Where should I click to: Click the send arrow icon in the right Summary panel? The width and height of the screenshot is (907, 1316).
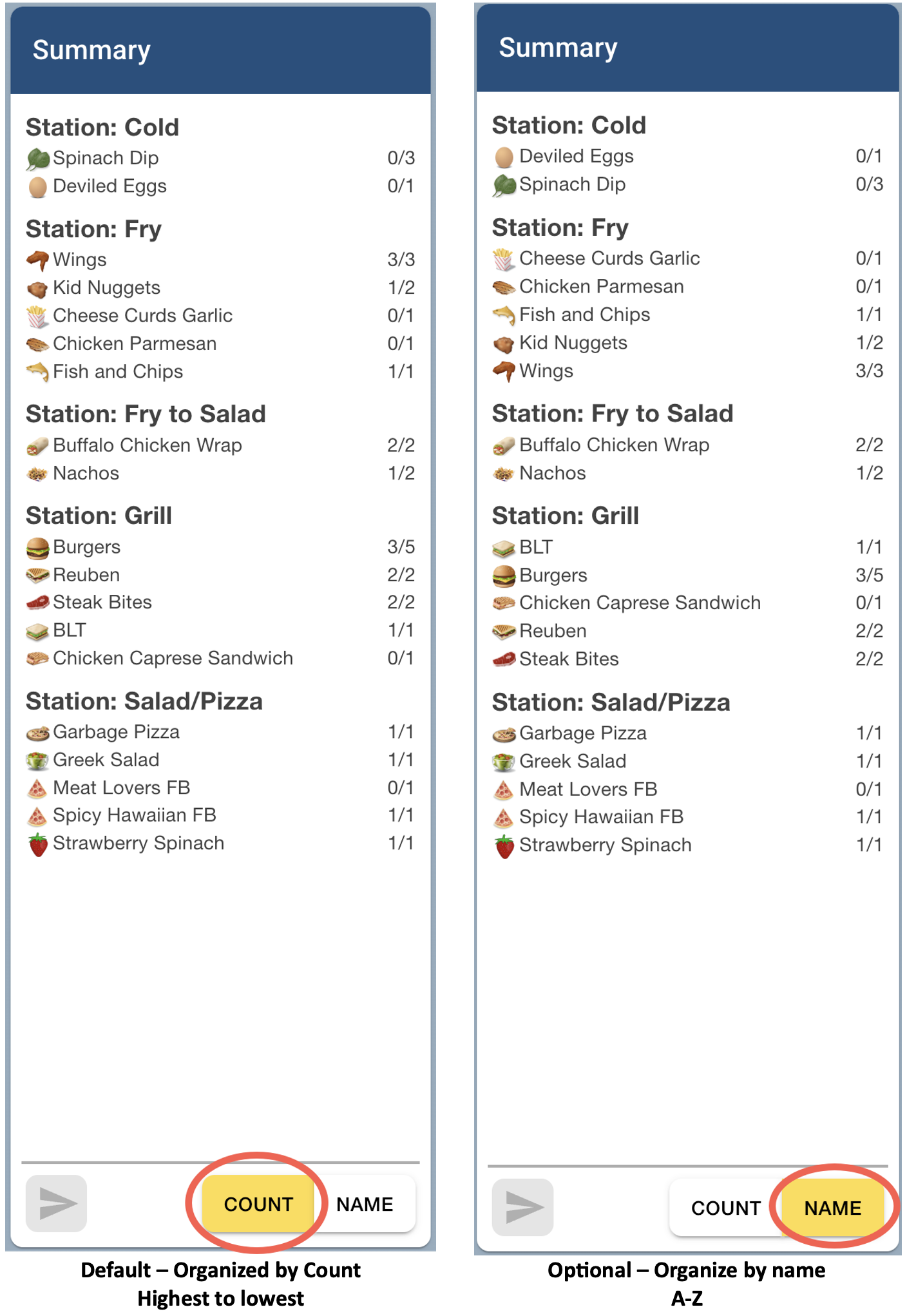pos(523,1206)
